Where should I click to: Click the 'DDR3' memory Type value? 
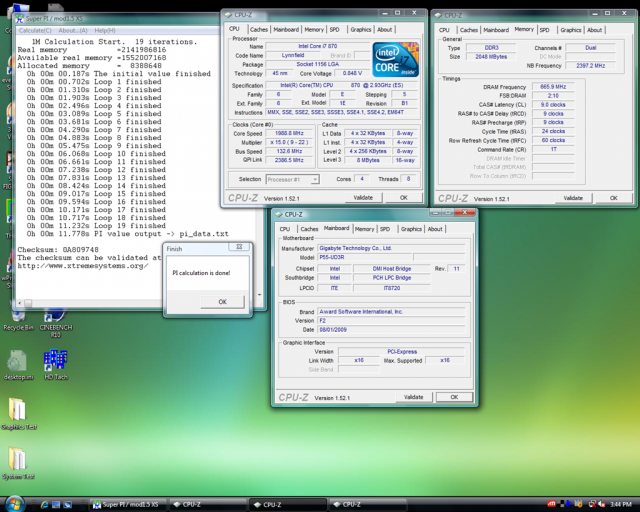[491, 48]
